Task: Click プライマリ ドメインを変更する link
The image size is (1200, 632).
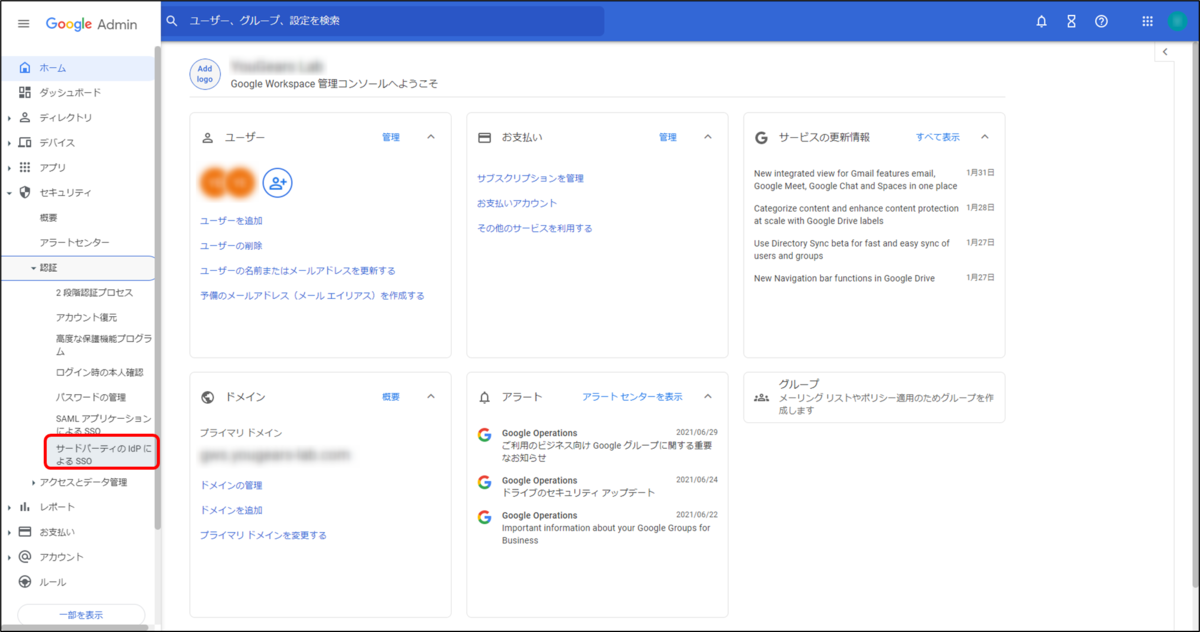Action: coord(263,535)
